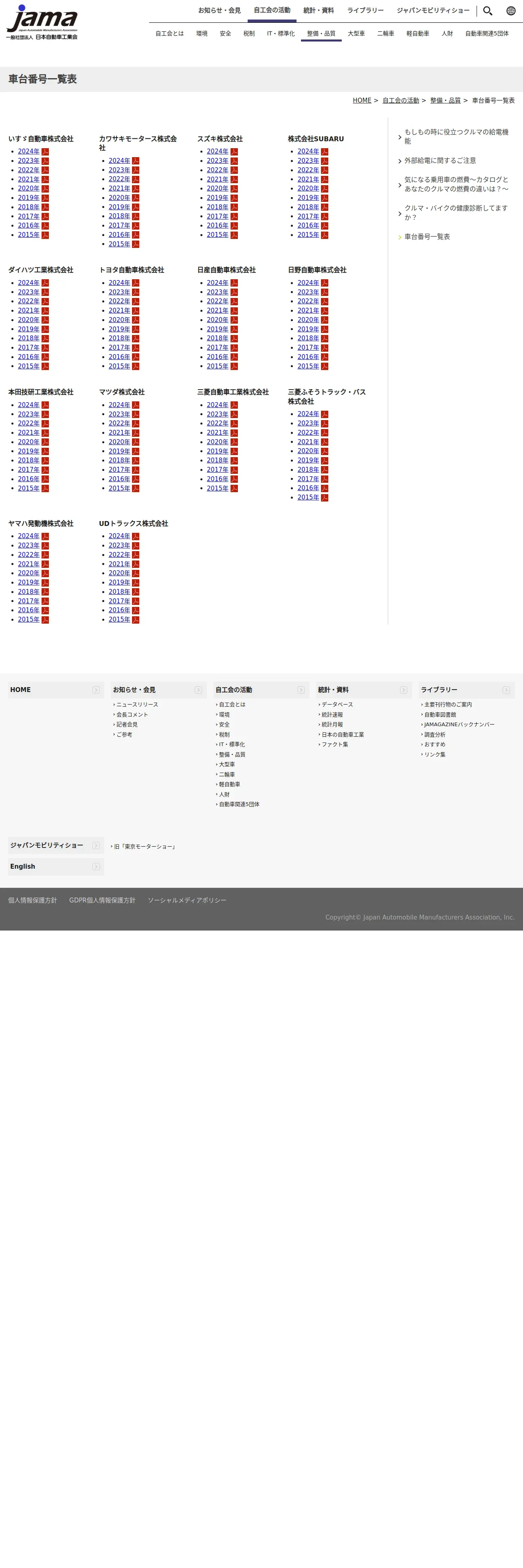Open 株式会社SUBARU 2024年 link

[x=308, y=151]
